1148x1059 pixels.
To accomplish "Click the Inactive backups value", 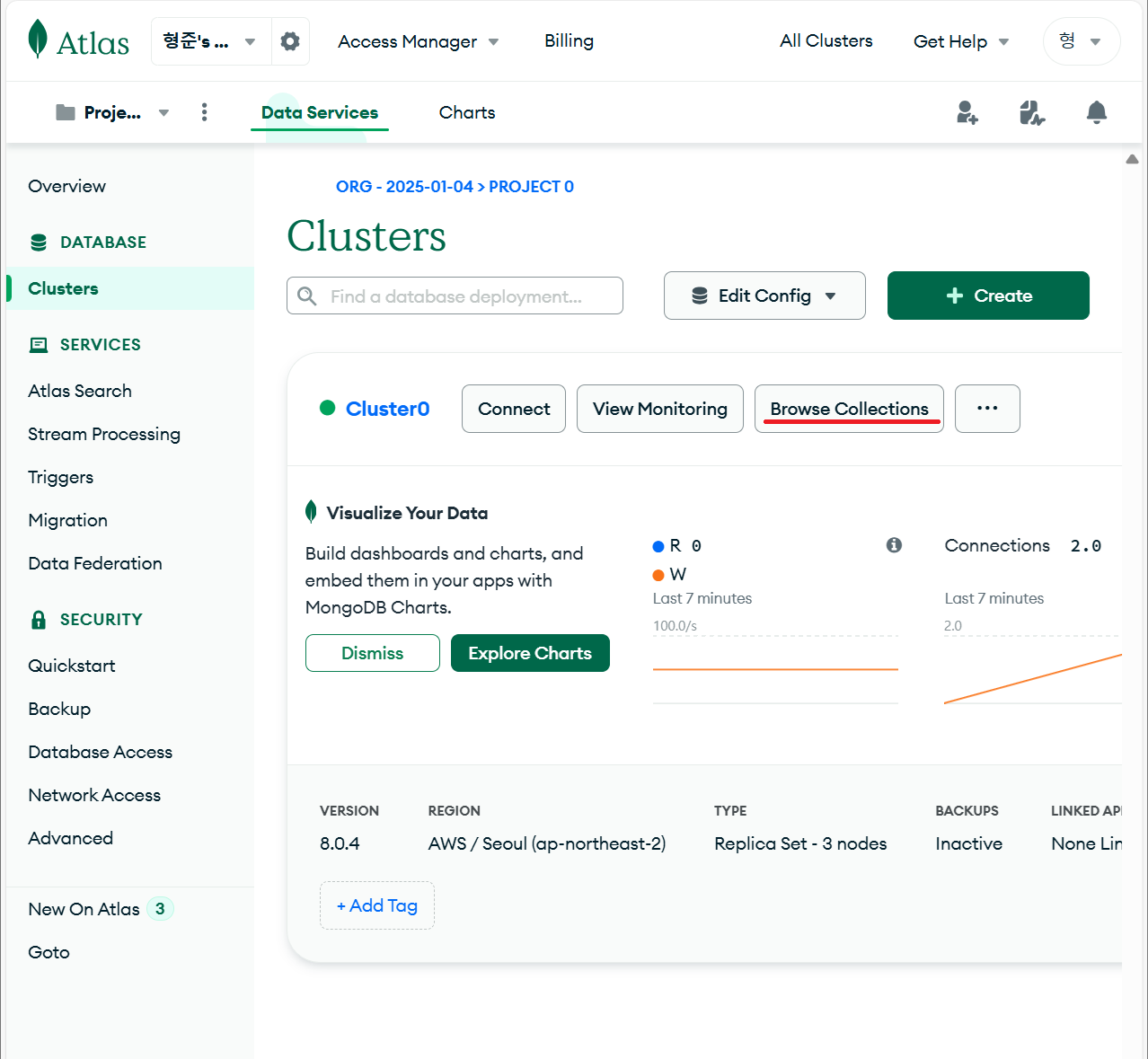I will click(968, 843).
